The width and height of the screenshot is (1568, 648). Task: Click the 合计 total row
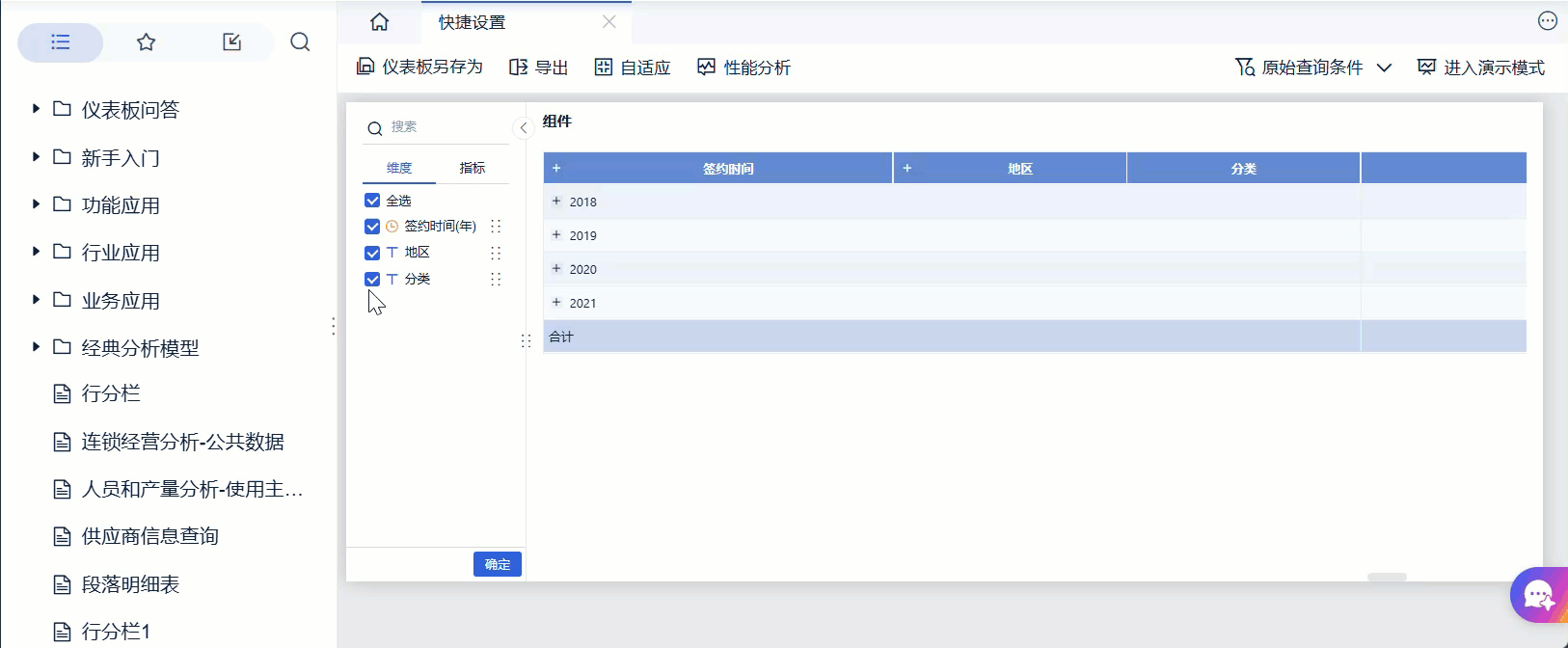(x=1035, y=337)
